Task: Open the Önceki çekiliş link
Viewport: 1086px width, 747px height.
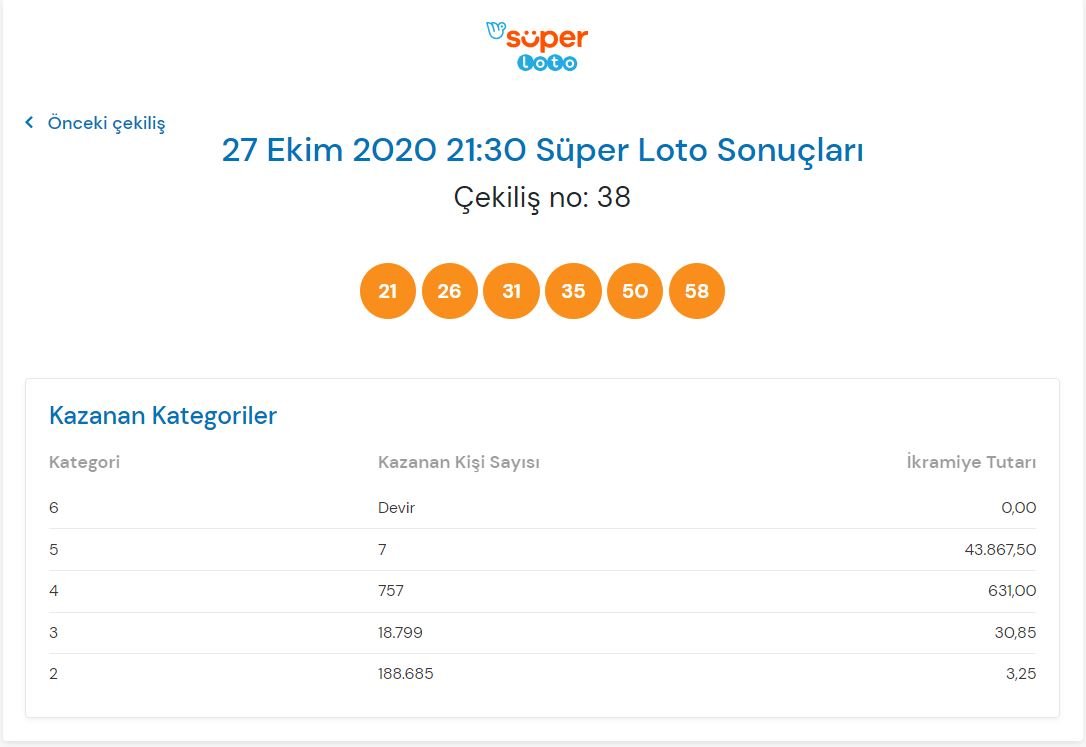Action: [106, 123]
